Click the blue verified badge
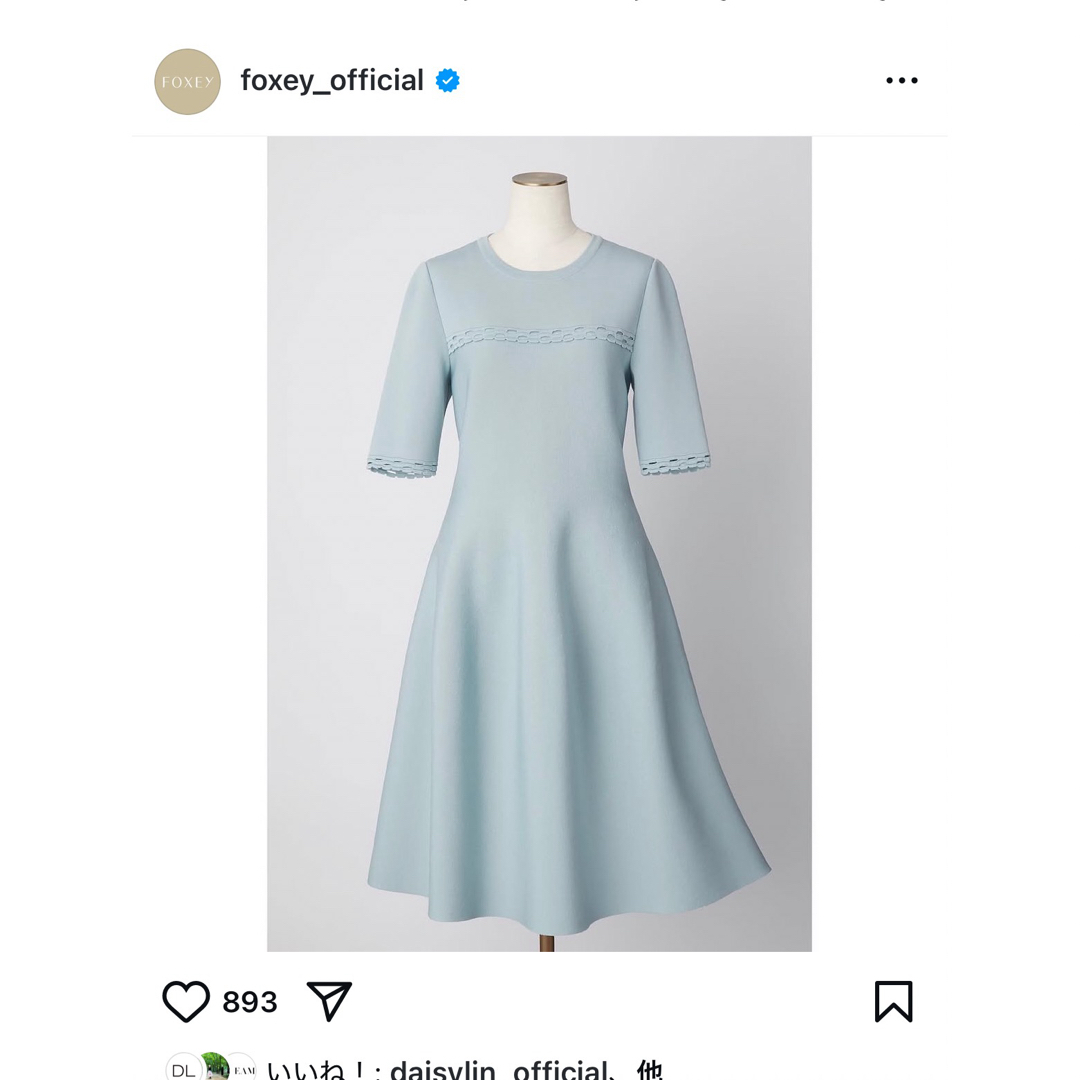Viewport: 1080px width, 1080px height. (448, 81)
